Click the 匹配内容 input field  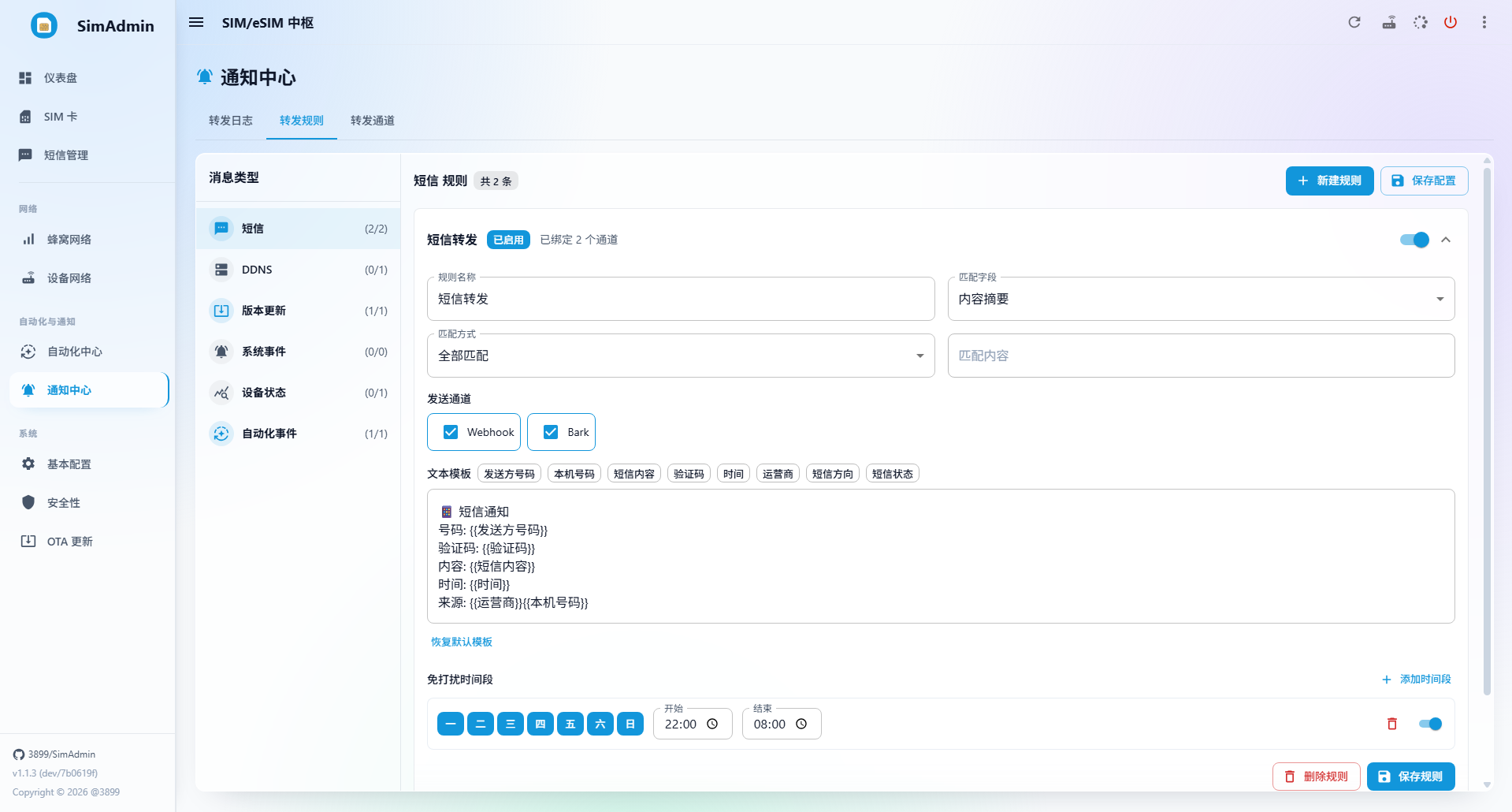(x=1201, y=356)
